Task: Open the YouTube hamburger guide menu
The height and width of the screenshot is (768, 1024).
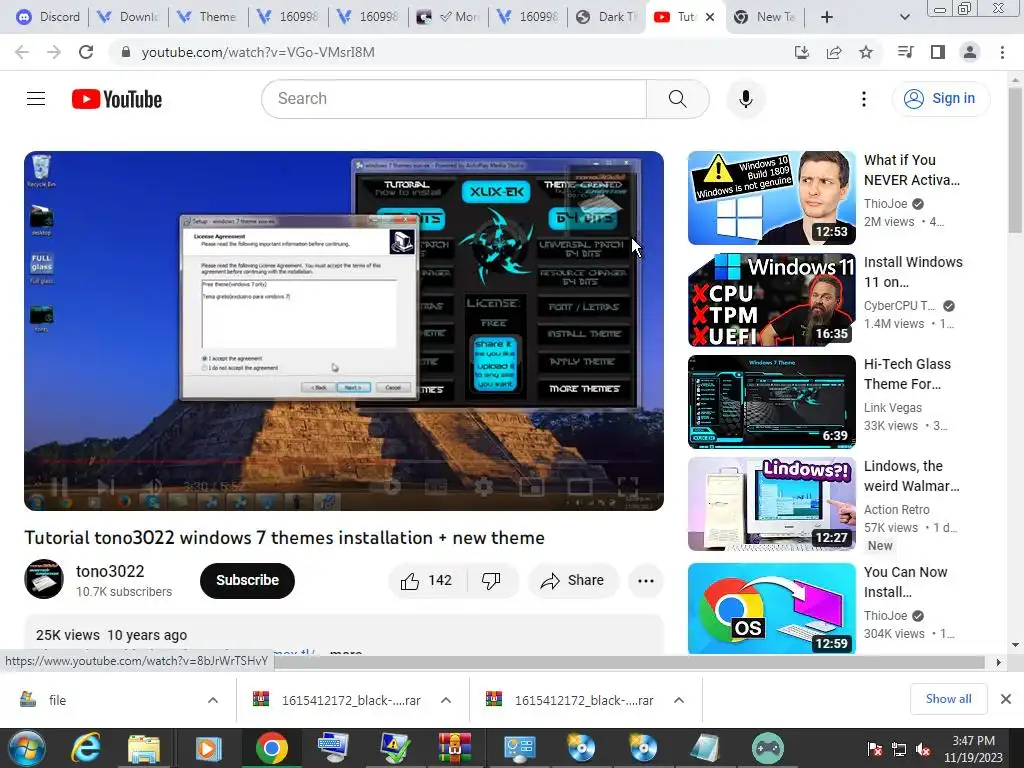Action: click(36, 99)
